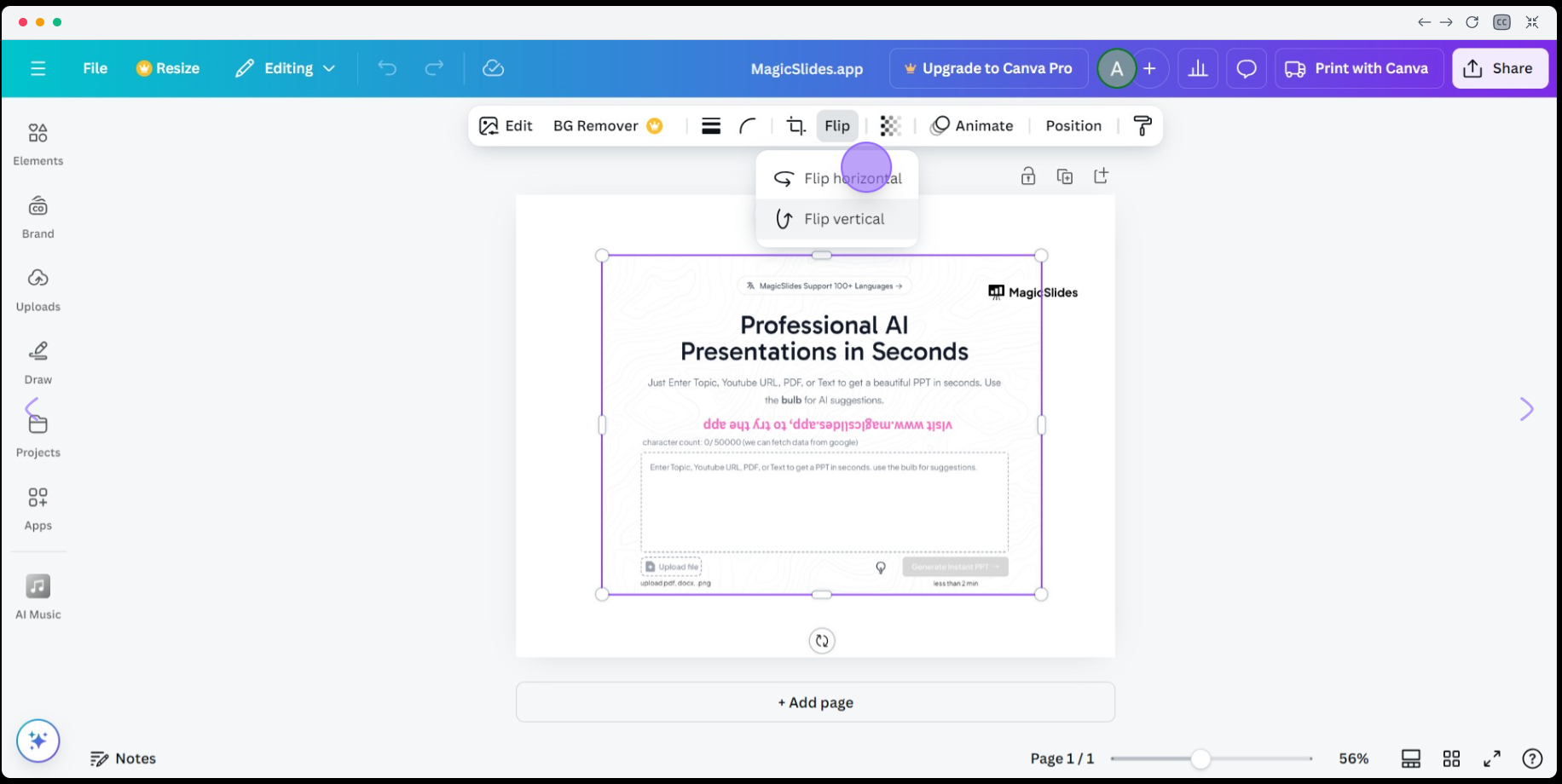1562x784 pixels.
Task: Open the File menu
Action: coord(95,68)
